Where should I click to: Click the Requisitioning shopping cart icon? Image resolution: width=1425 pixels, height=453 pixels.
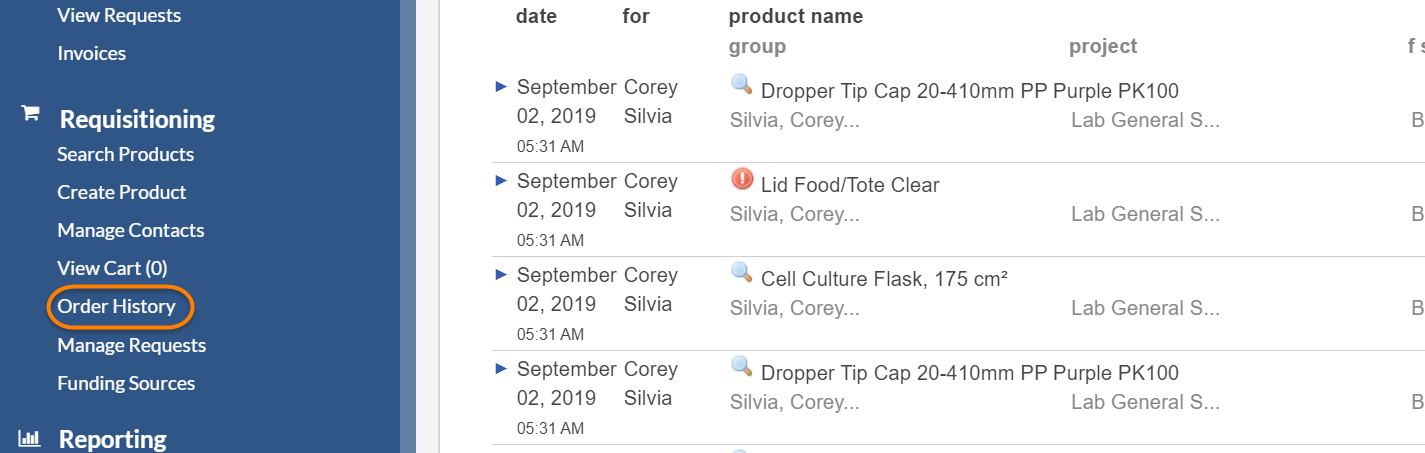31,114
